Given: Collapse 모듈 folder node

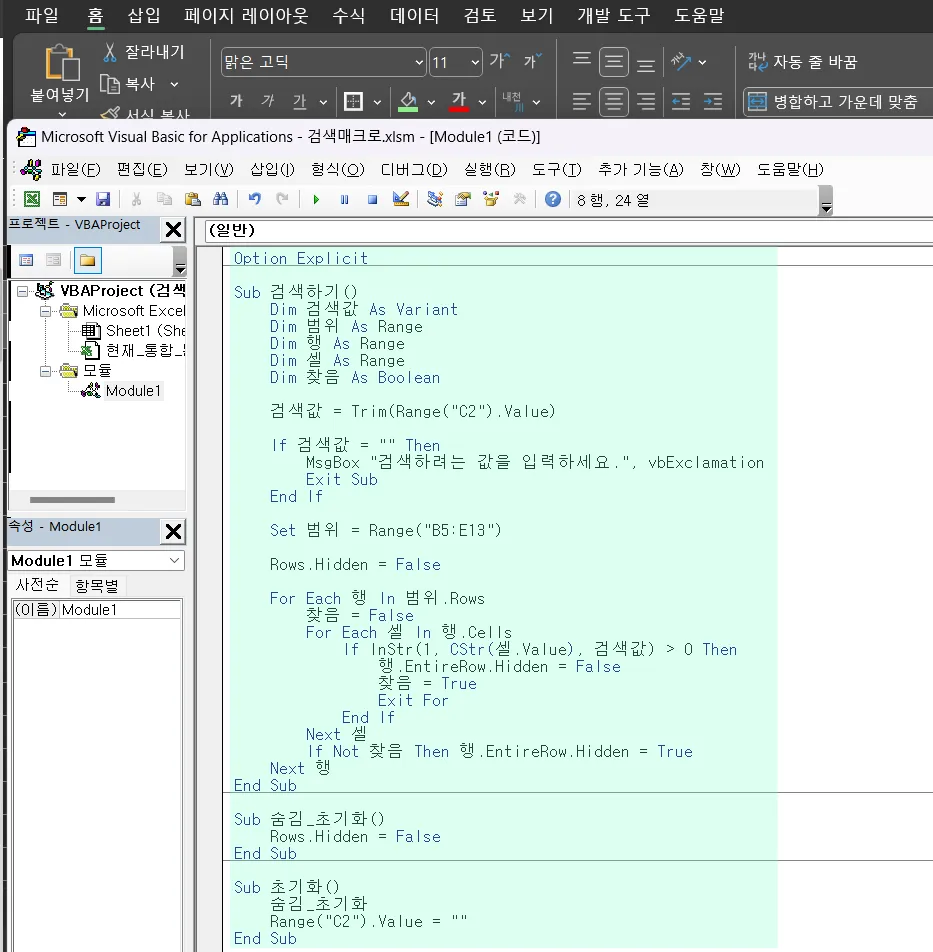Looking at the screenshot, I should pos(45,370).
